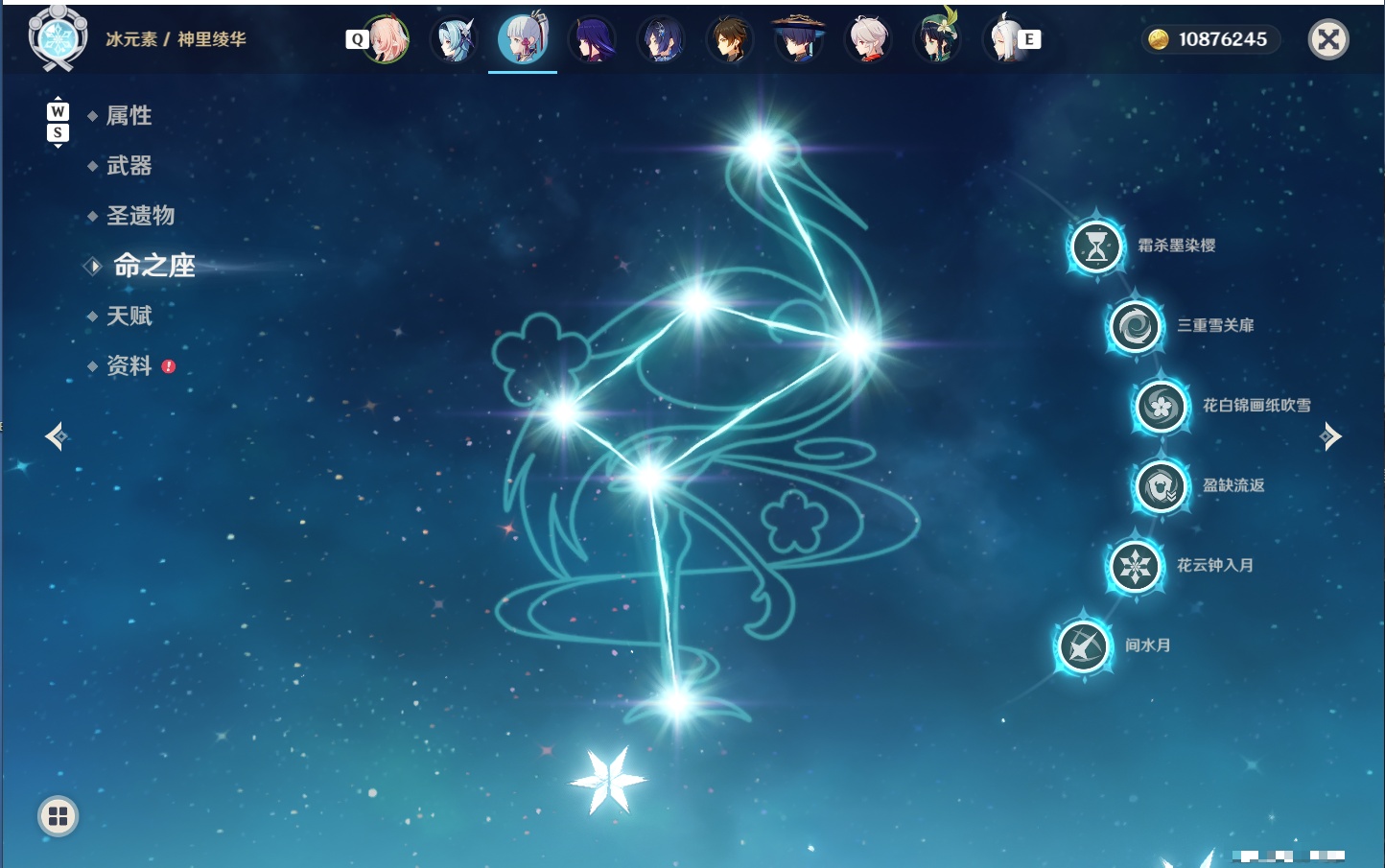Viewport: 1385px width, 868px height.
Task: Click the 三重雪关扉 label
Action: [x=1215, y=325]
